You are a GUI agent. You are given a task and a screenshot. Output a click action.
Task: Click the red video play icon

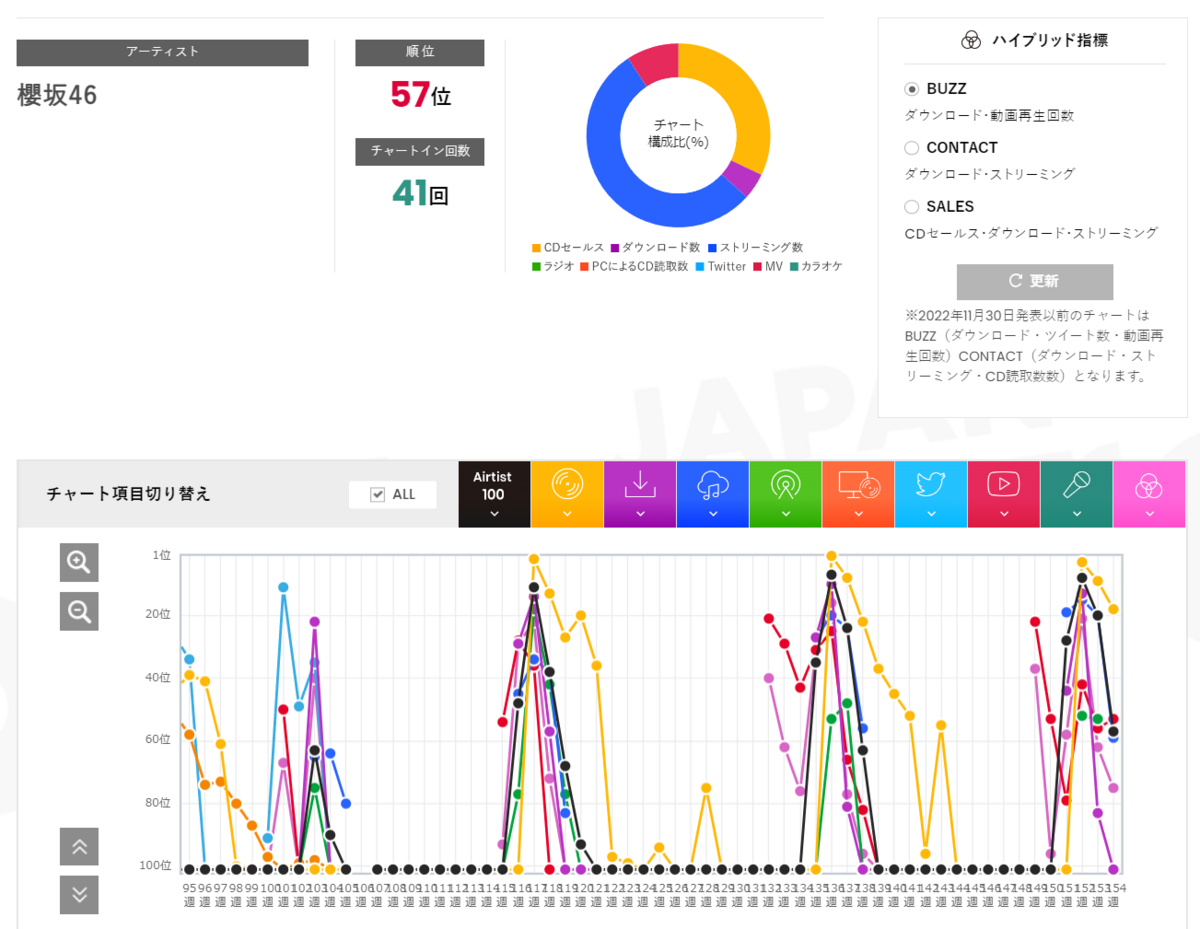pos(1004,485)
